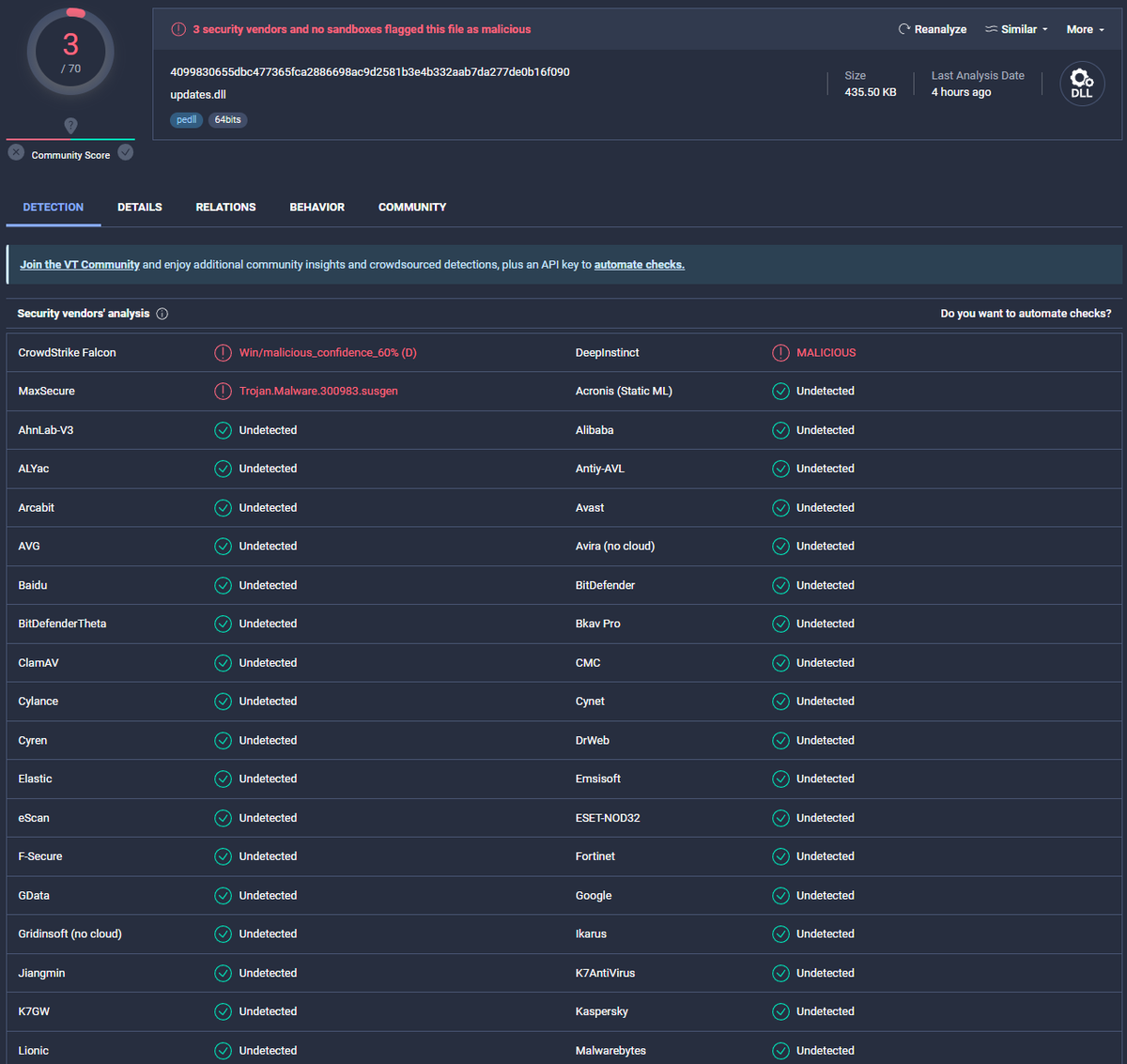The image size is (1127, 1064).
Task: Click the malicious alert icon in header banner
Action: pyautogui.click(x=178, y=29)
